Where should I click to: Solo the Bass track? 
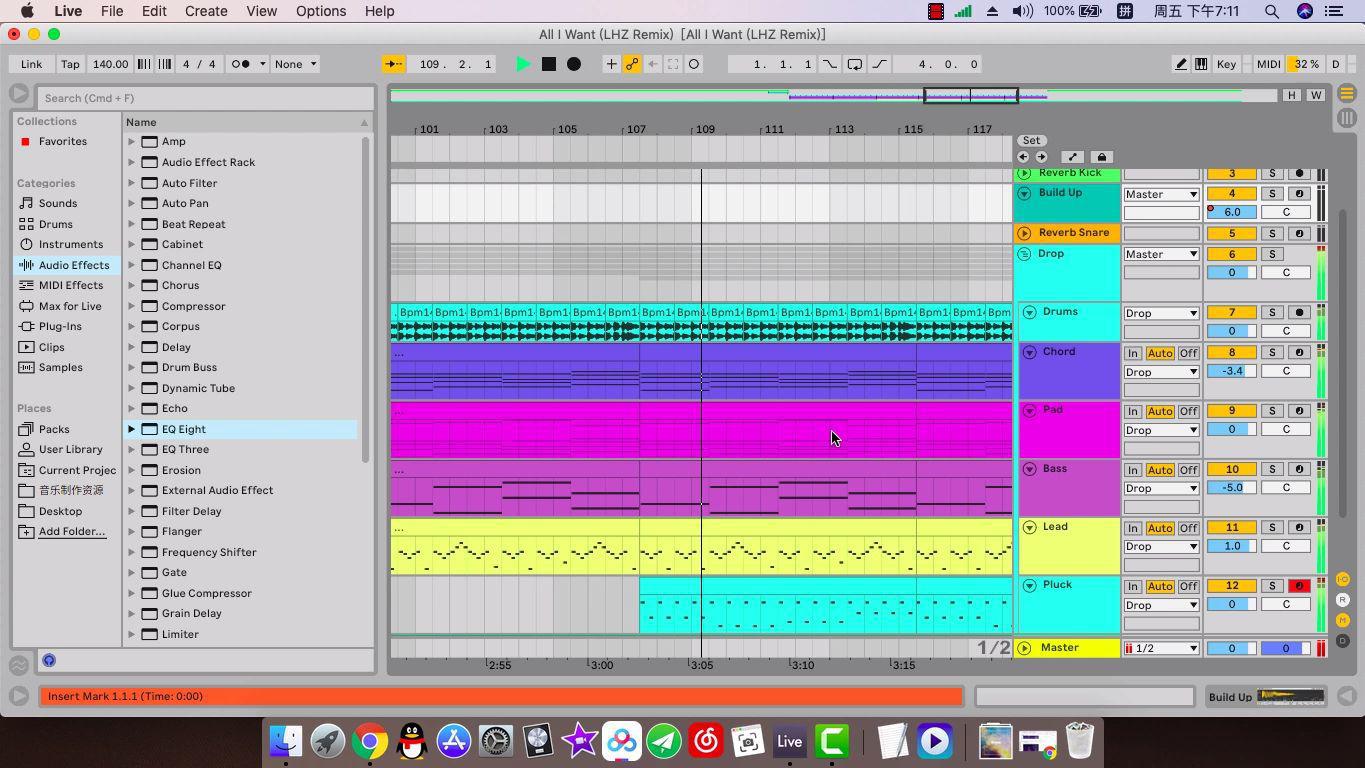(x=1272, y=469)
